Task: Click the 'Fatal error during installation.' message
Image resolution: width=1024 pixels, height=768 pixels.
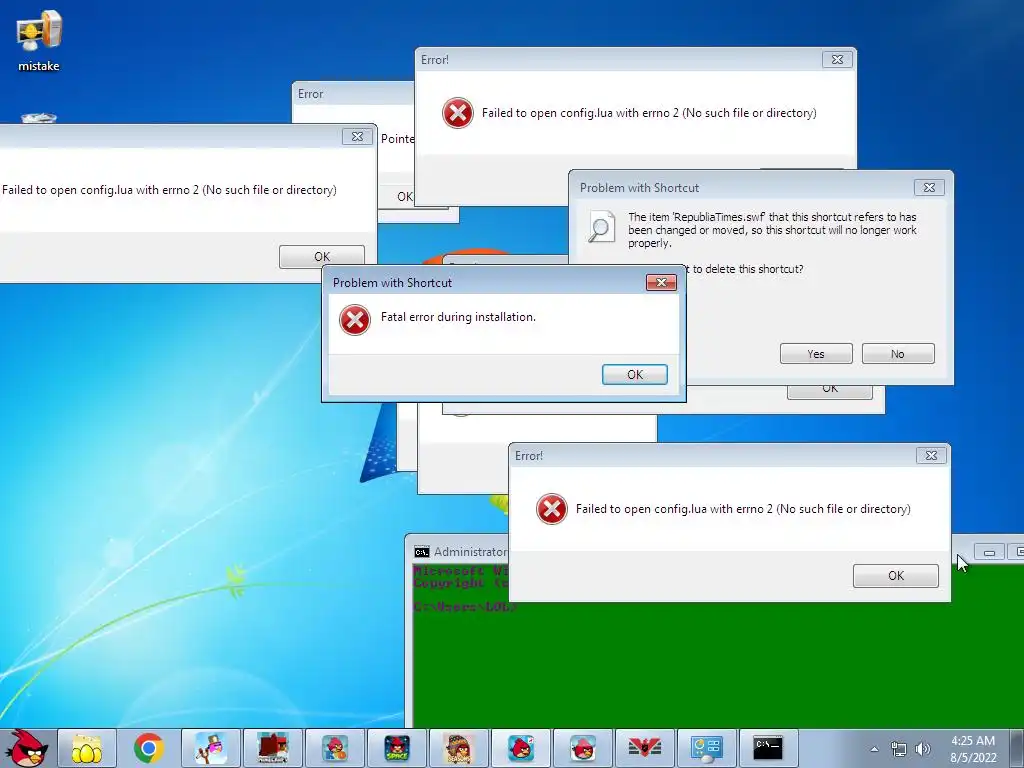Action: [458, 317]
